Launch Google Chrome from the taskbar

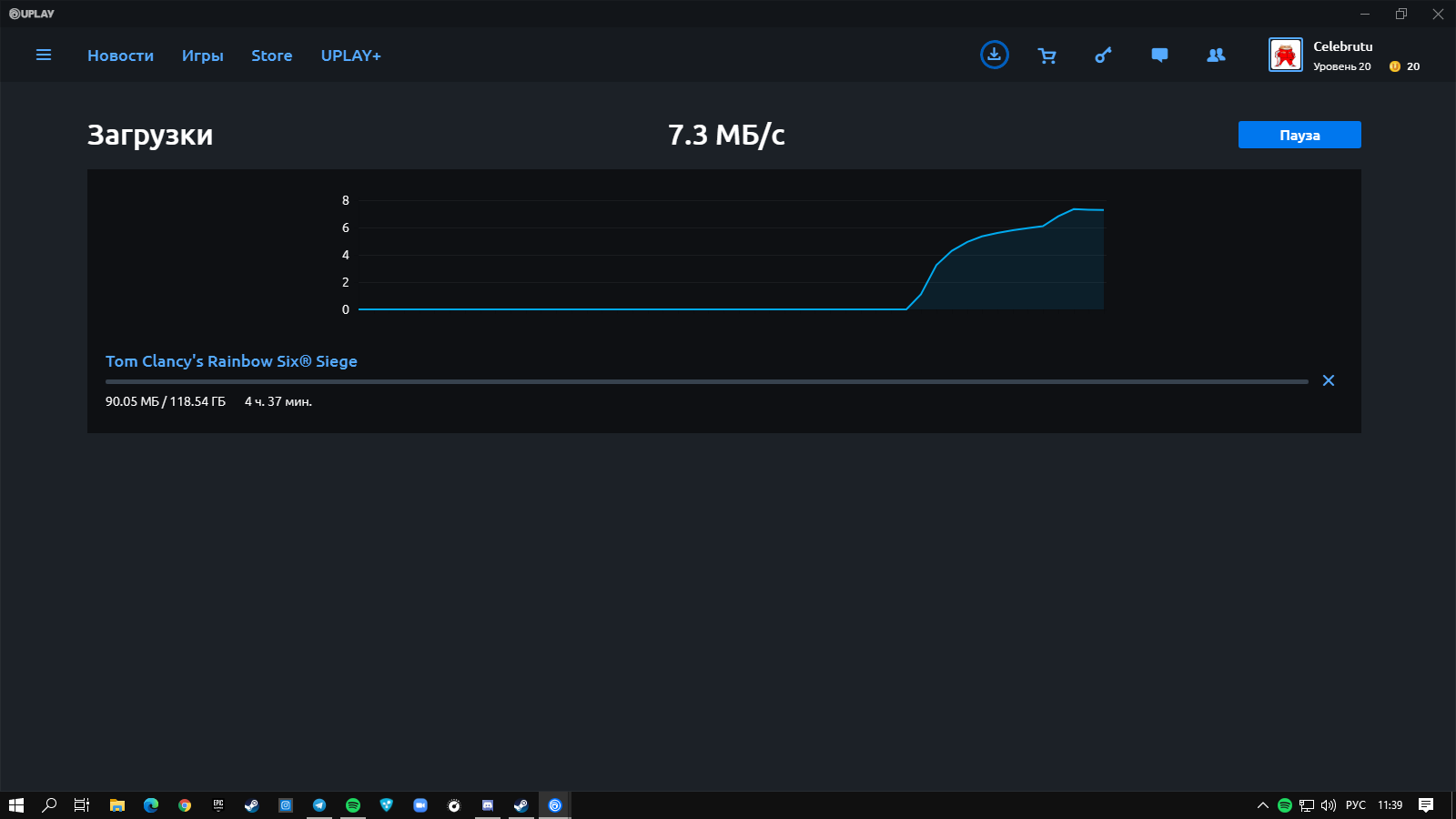[x=185, y=805]
